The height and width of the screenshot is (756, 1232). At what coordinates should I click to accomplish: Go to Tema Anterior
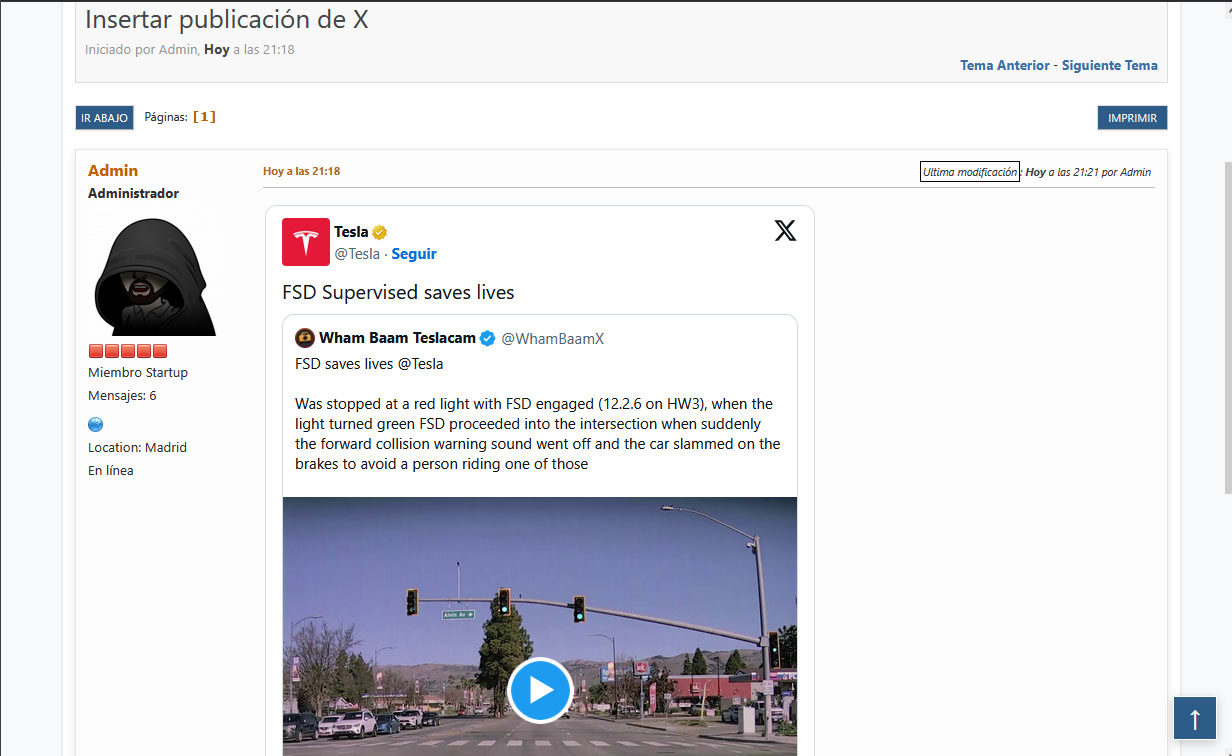(x=1004, y=65)
